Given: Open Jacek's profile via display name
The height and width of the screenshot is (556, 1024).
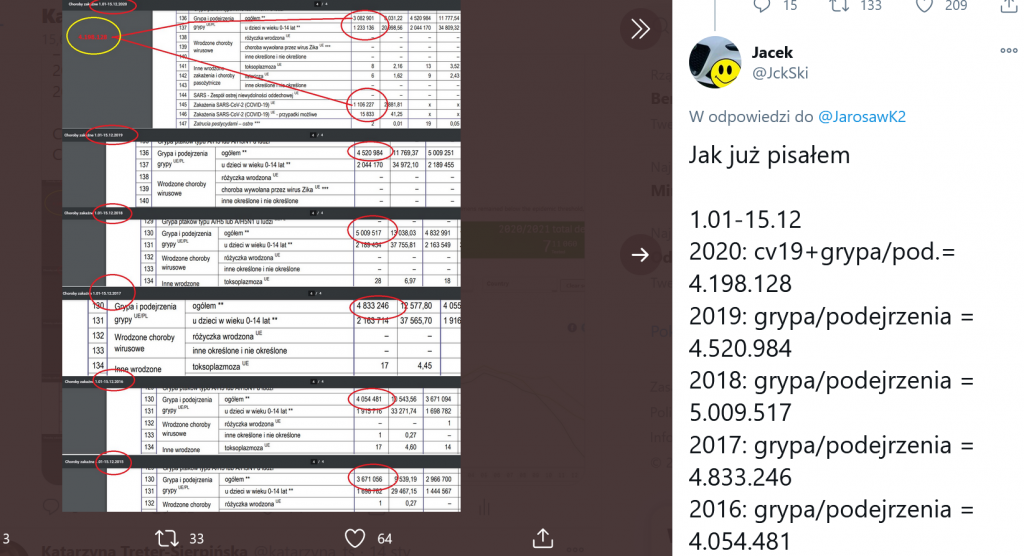Looking at the screenshot, I should pos(773,51).
